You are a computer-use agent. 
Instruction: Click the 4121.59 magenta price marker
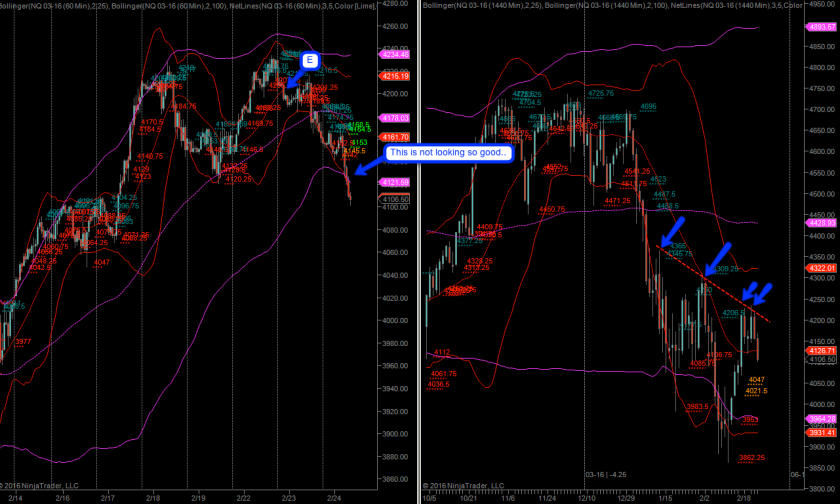pyautogui.click(x=394, y=183)
